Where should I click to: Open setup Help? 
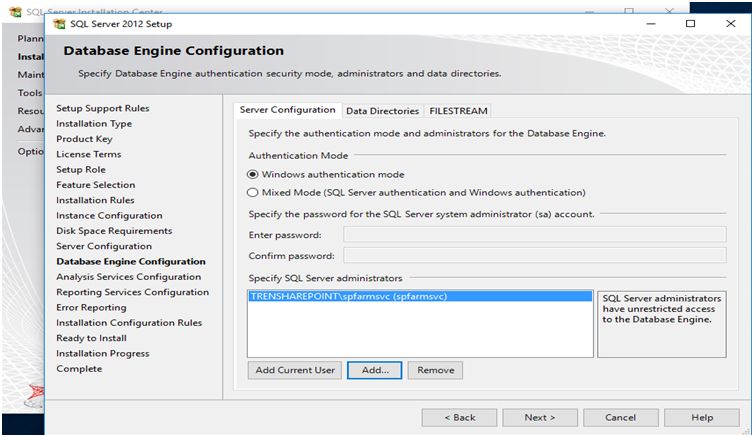(702, 417)
